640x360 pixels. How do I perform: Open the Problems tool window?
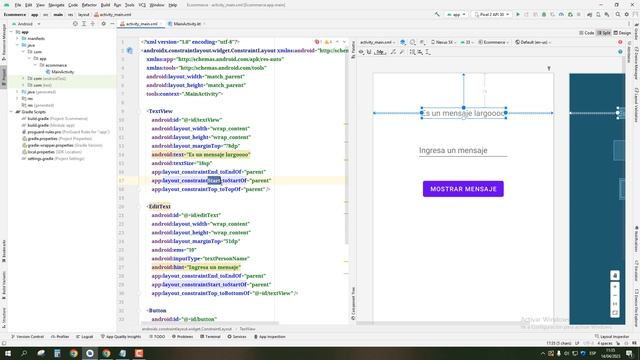coord(182,337)
